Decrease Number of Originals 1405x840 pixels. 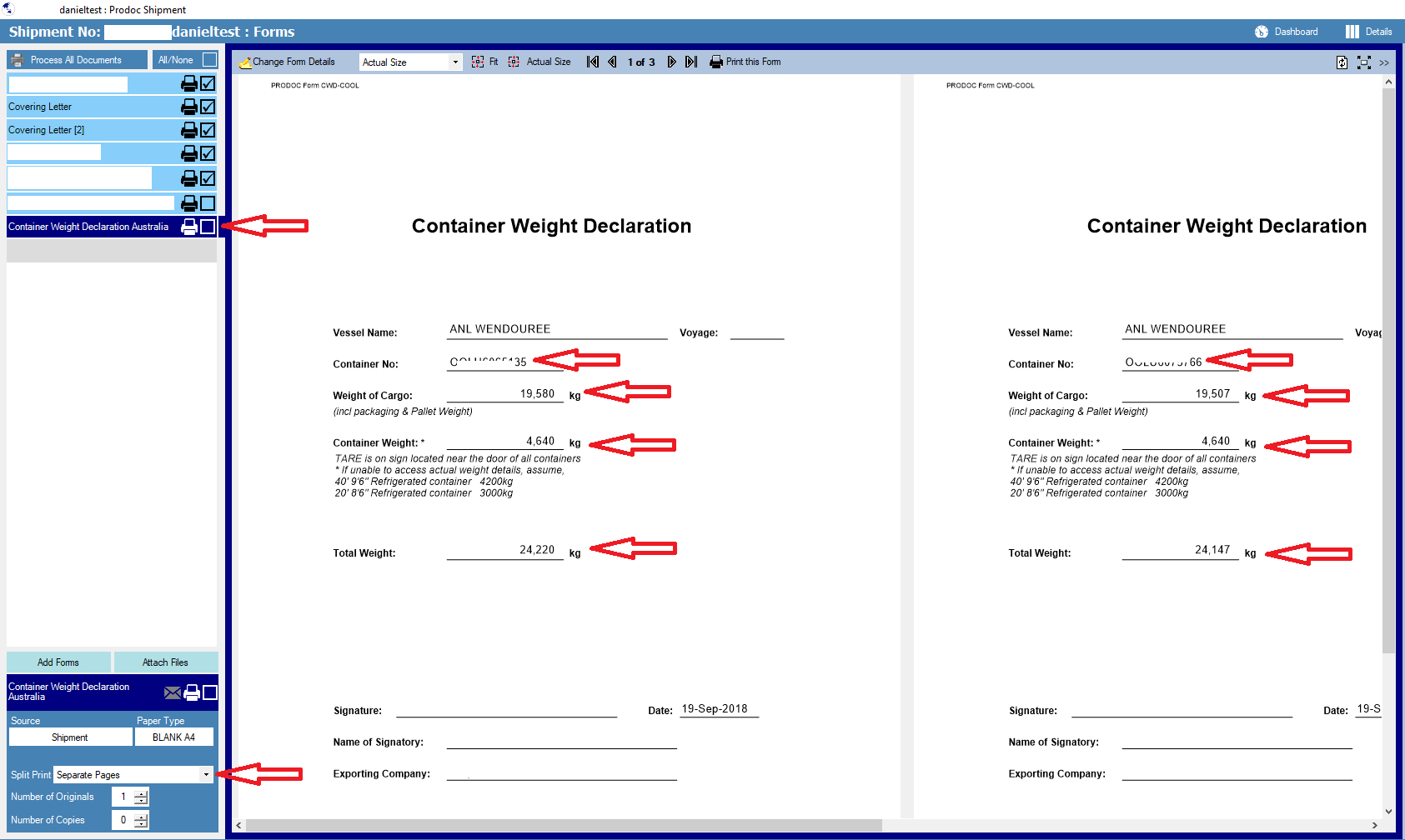pos(141,801)
